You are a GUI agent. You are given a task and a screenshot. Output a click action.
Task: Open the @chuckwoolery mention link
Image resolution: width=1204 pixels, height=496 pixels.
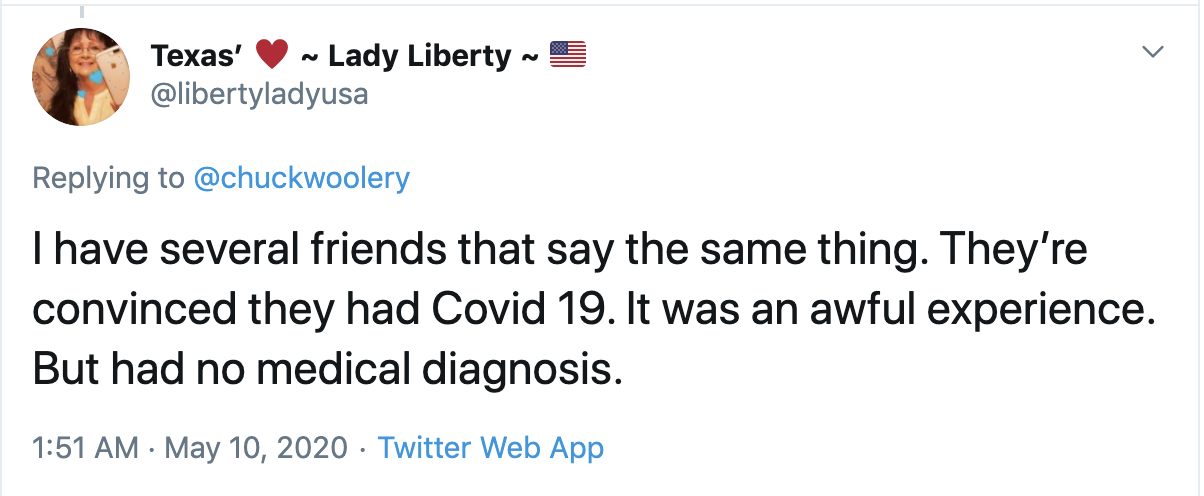click(x=300, y=178)
